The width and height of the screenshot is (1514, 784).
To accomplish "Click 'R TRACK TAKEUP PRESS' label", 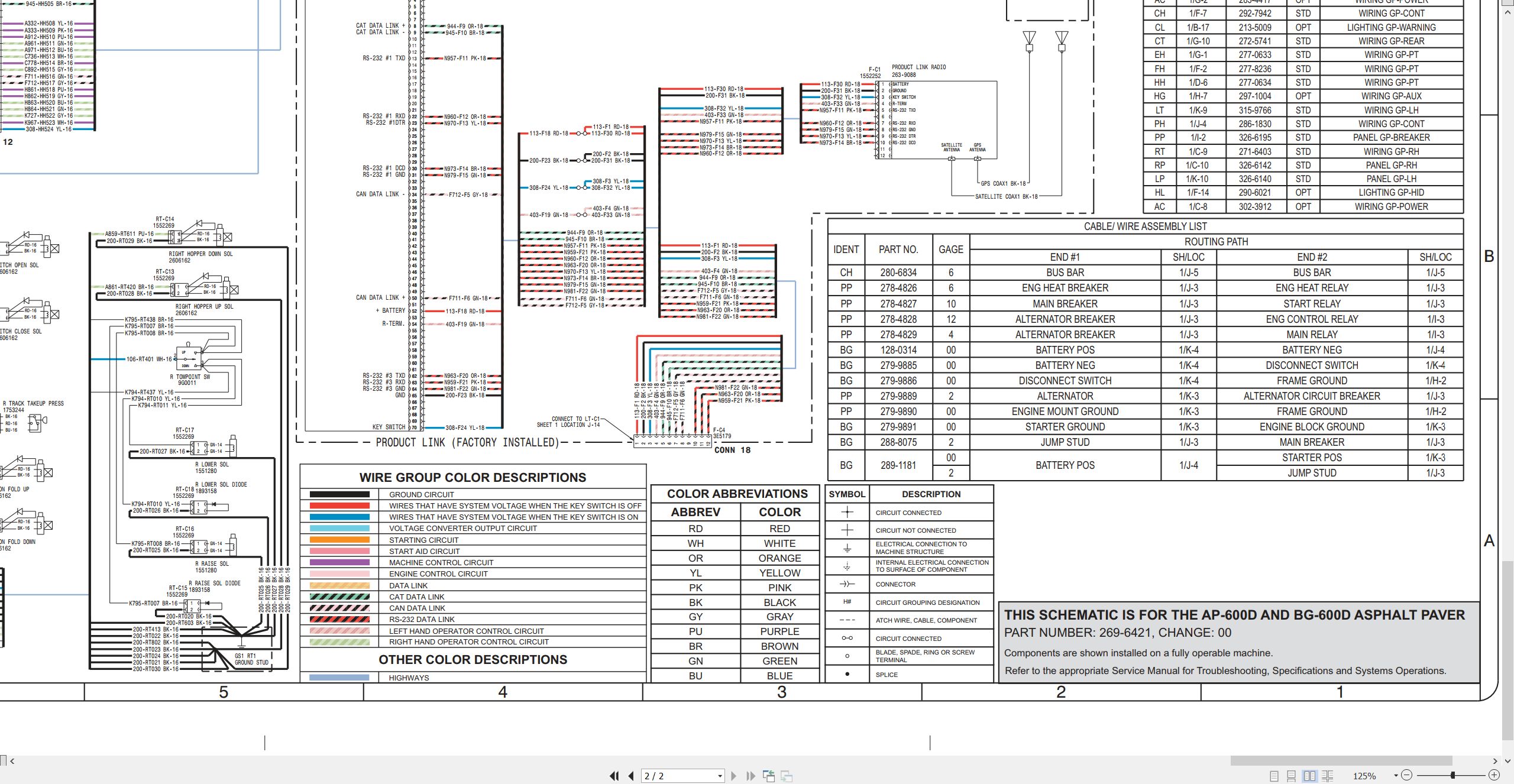I will [33, 404].
